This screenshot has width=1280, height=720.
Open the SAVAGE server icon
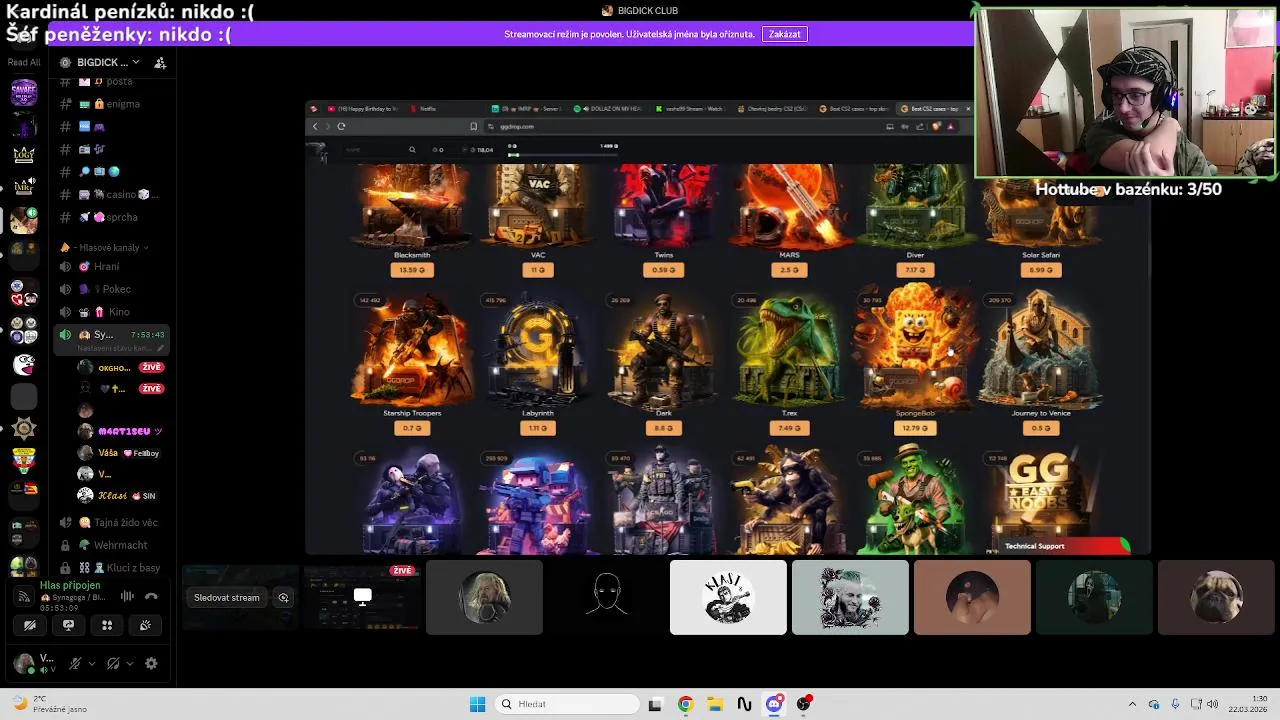click(x=24, y=93)
